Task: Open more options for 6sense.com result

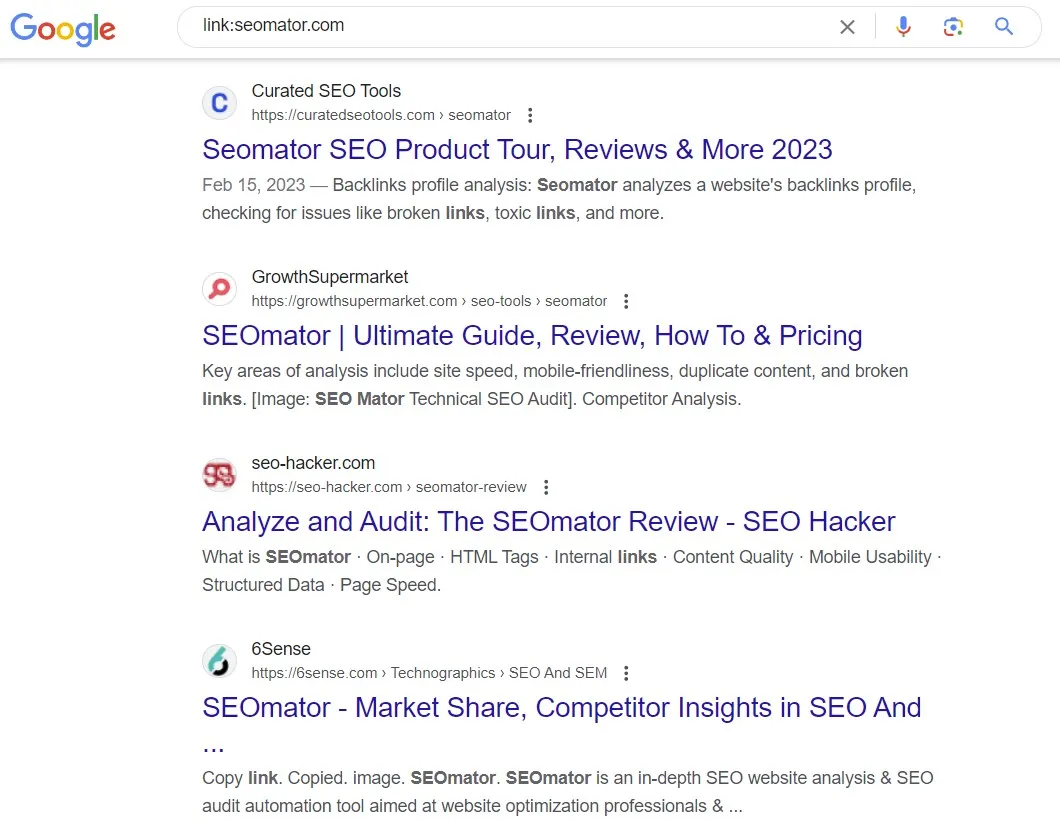Action: click(626, 673)
